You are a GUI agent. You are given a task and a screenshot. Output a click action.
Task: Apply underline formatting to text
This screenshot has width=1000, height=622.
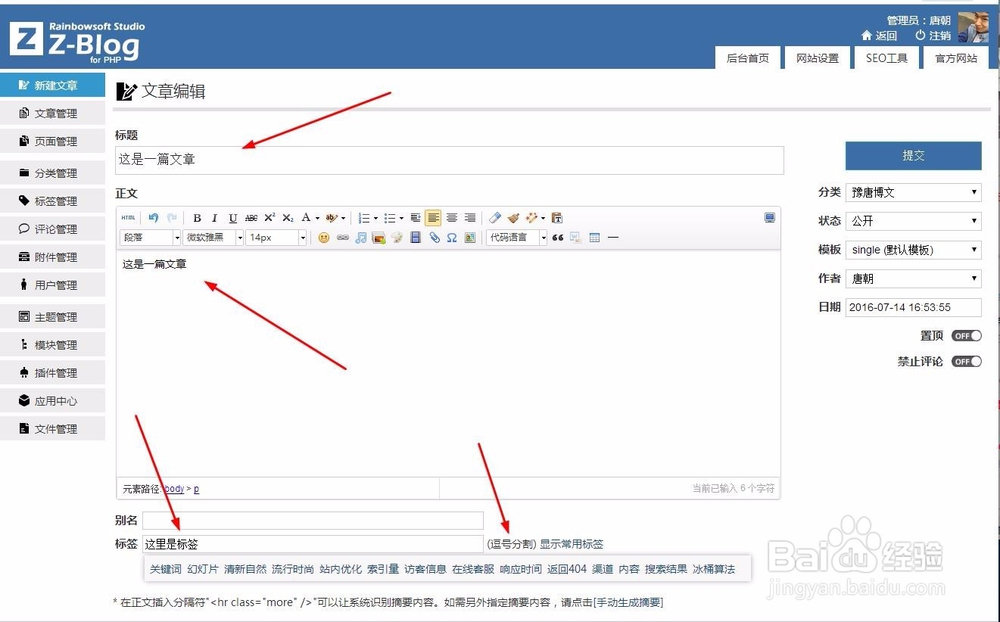point(231,217)
